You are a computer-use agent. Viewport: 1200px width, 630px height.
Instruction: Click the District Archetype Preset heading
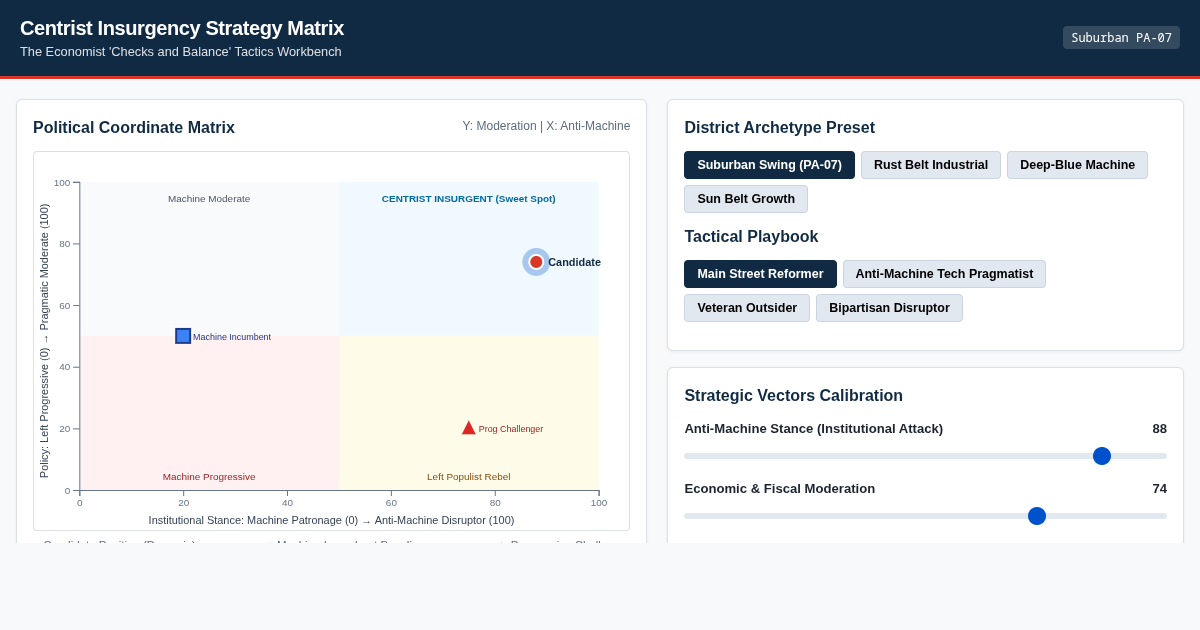tap(779, 128)
